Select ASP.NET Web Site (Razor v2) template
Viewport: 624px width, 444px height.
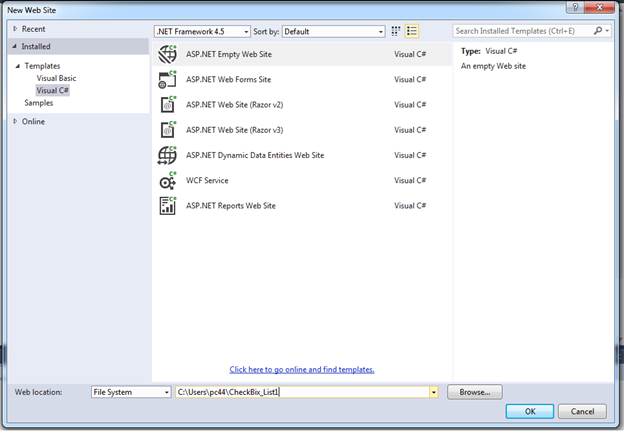pyautogui.click(x=302, y=105)
